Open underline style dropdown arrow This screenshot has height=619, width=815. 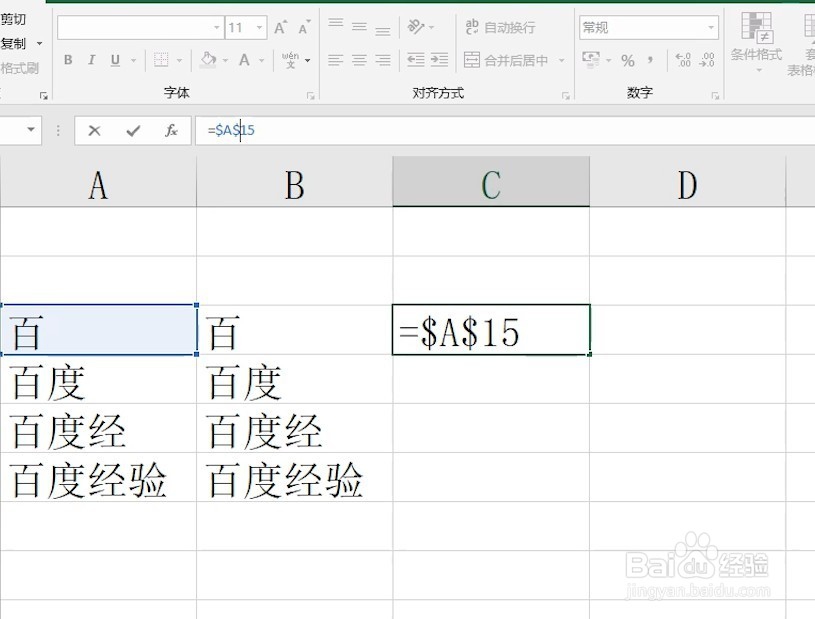(134, 61)
